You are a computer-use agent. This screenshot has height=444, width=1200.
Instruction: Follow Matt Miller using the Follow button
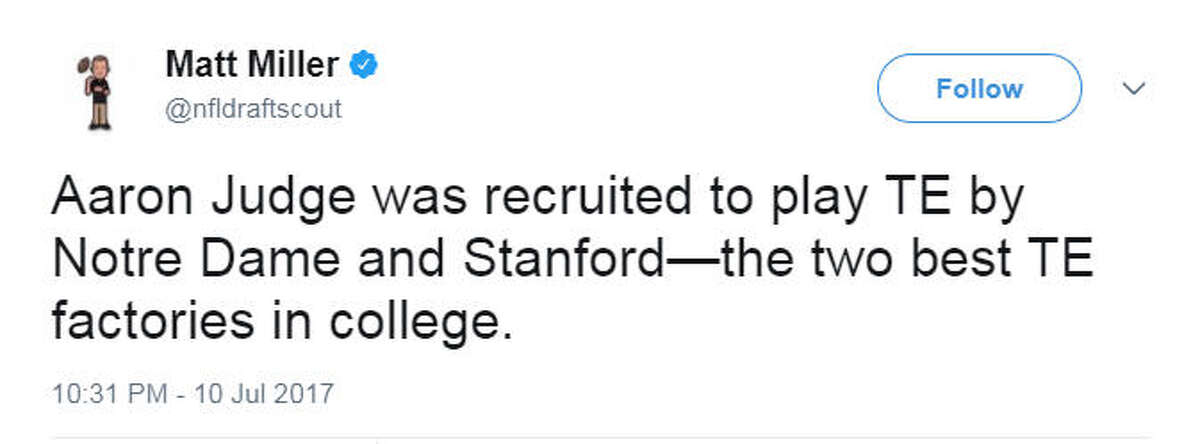coord(979,89)
